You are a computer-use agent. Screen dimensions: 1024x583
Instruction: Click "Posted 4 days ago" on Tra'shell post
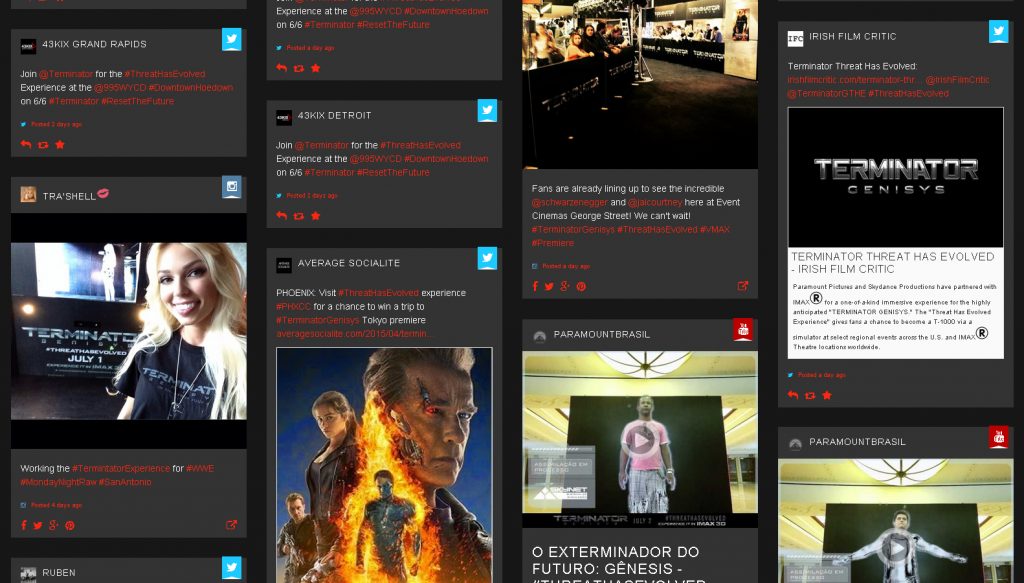coord(57,505)
